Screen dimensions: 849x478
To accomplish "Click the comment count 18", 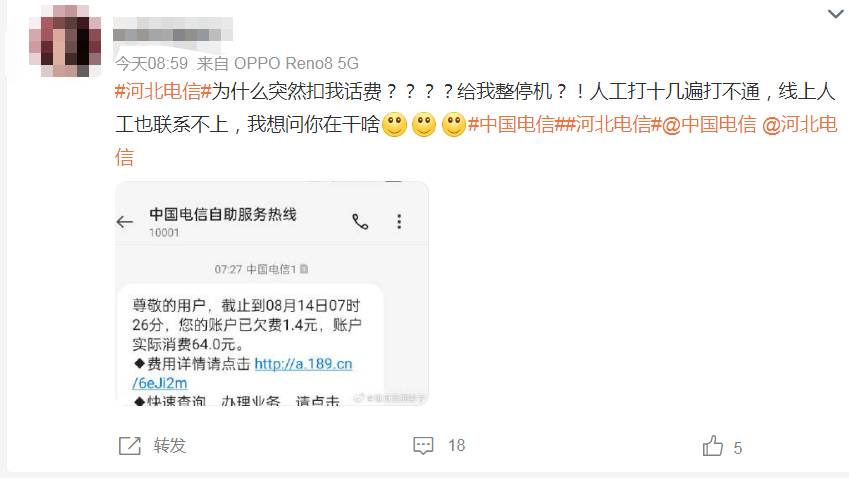I will click(456, 446).
